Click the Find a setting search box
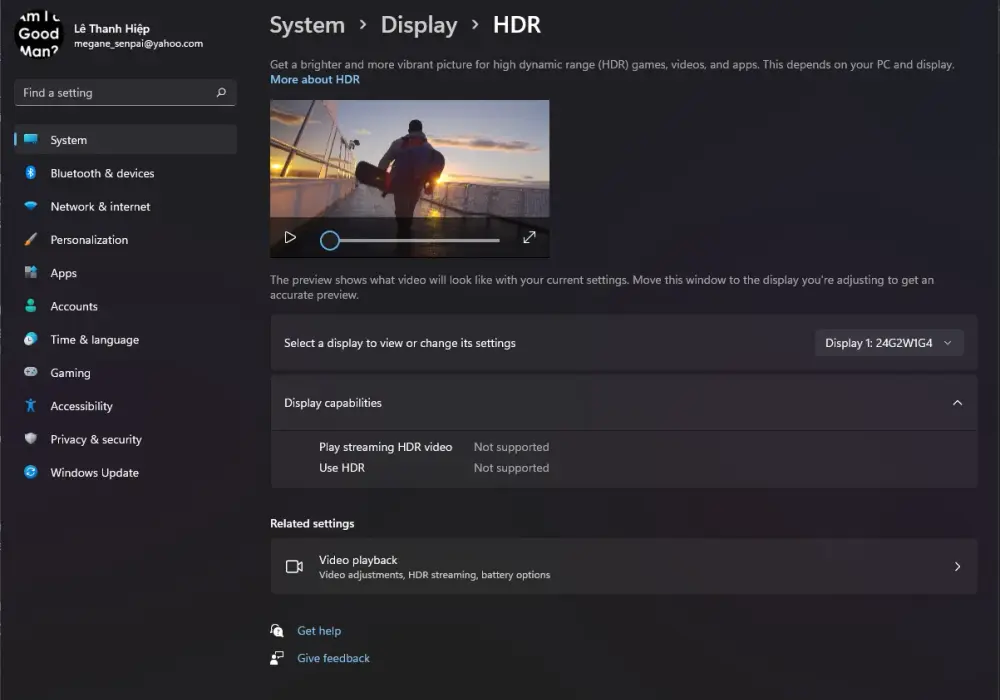 pyautogui.click(x=125, y=92)
